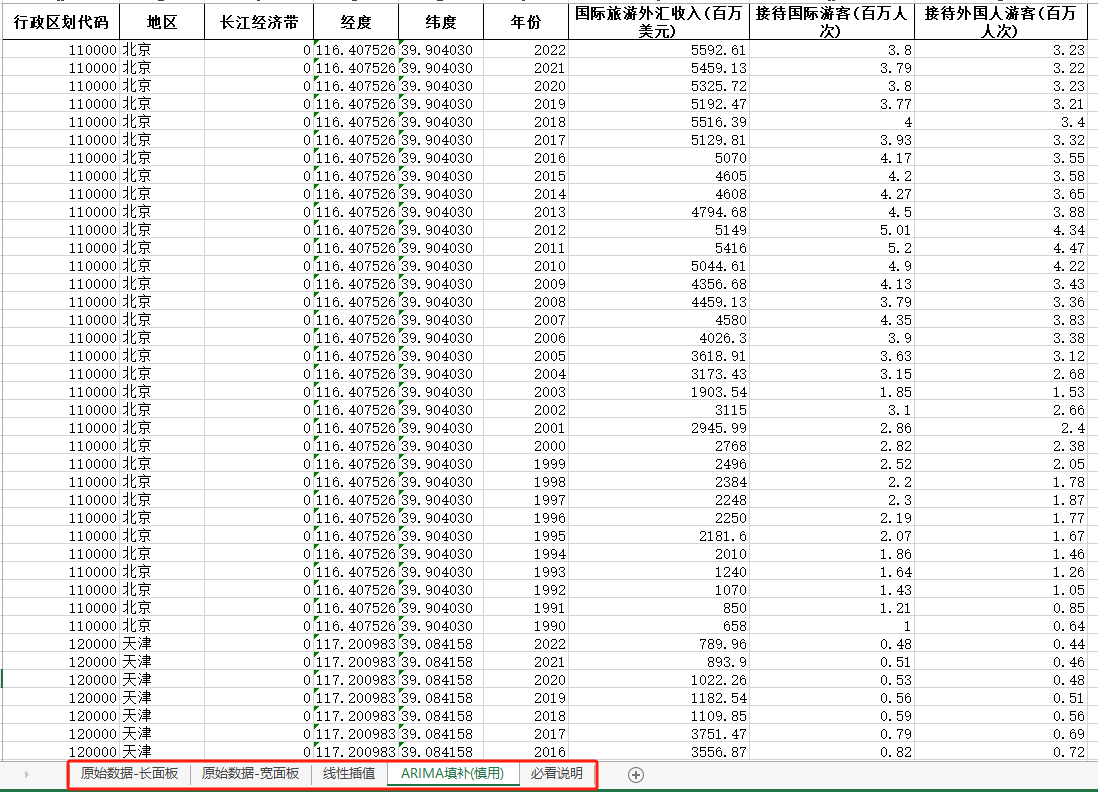Select the 接待外国人游客(百万人次) header cell
The image size is (1098, 792).
pos(1001,22)
